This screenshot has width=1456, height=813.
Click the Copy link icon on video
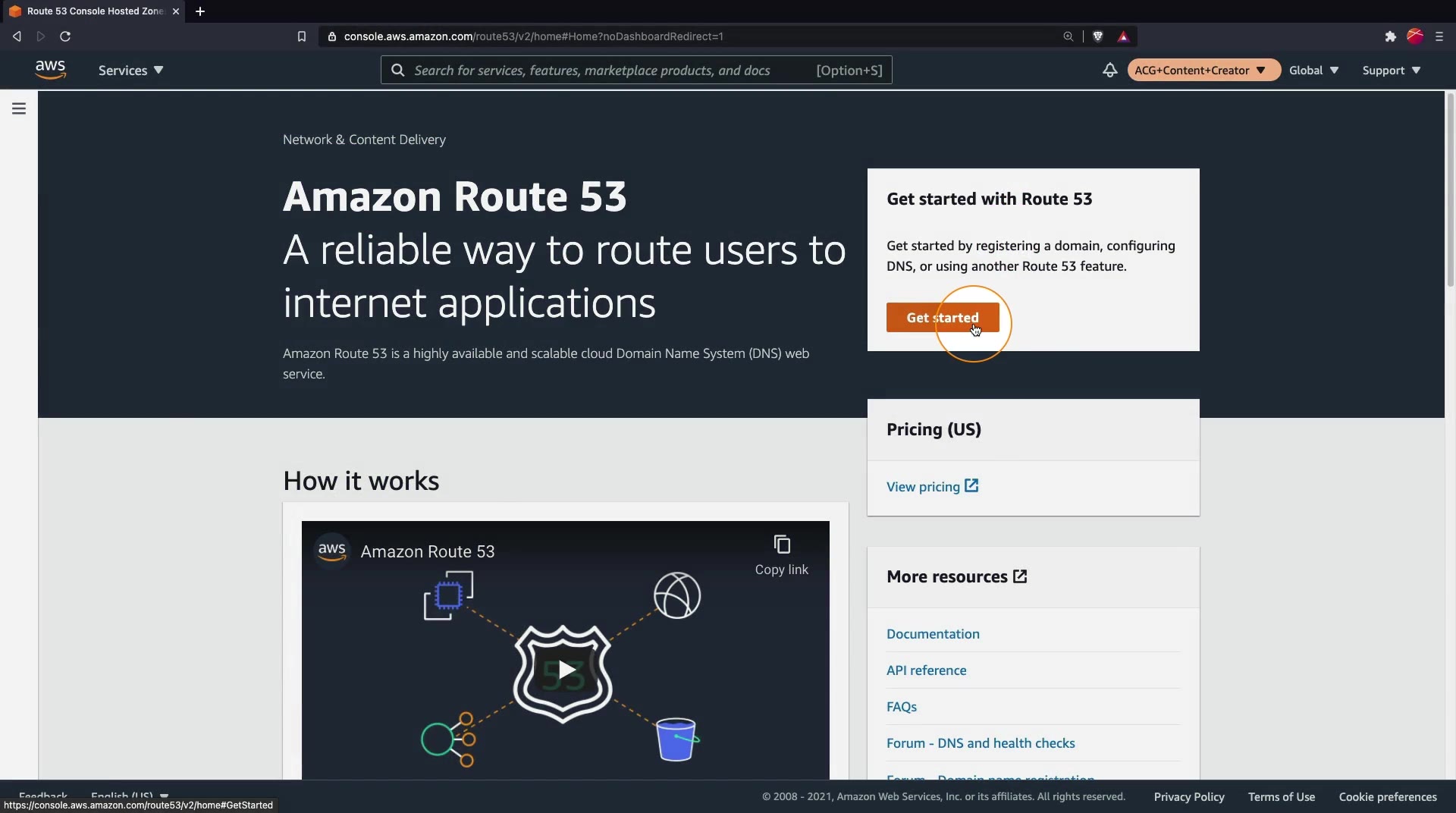click(782, 545)
